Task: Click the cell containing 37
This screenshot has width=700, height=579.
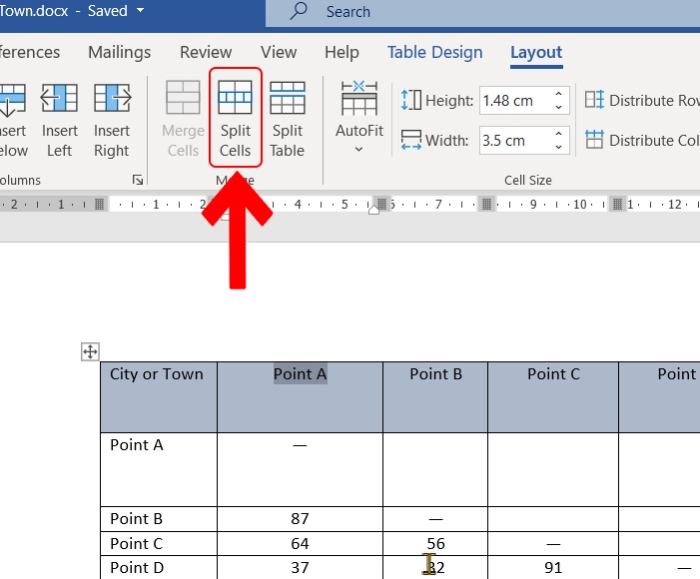Action: [x=300, y=567]
